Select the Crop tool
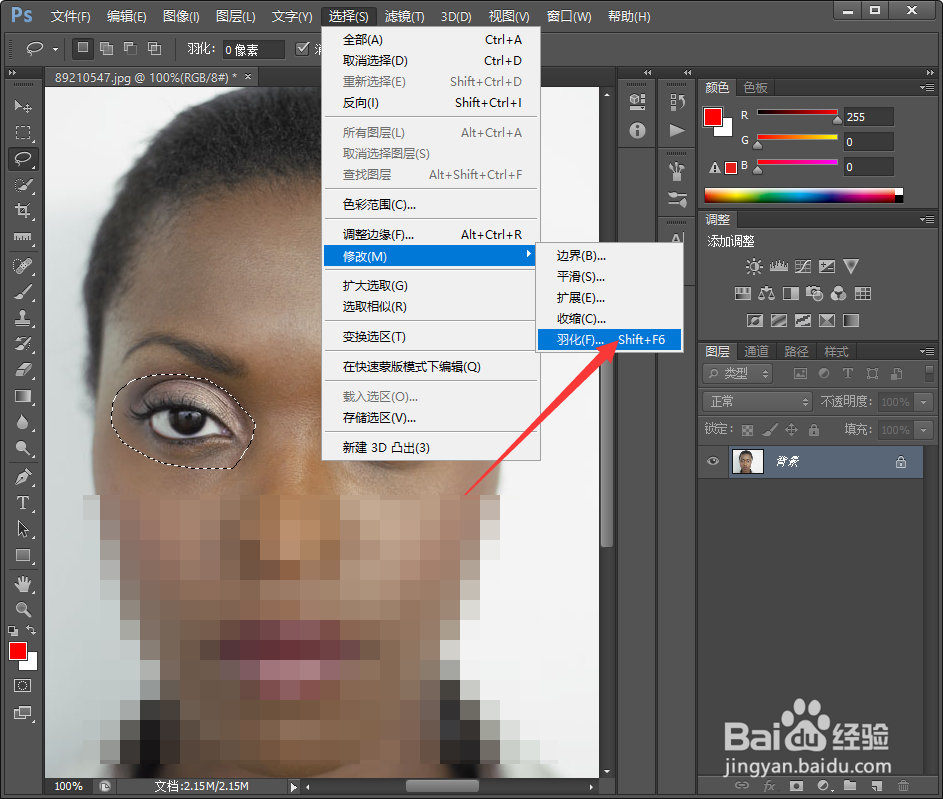 point(23,210)
